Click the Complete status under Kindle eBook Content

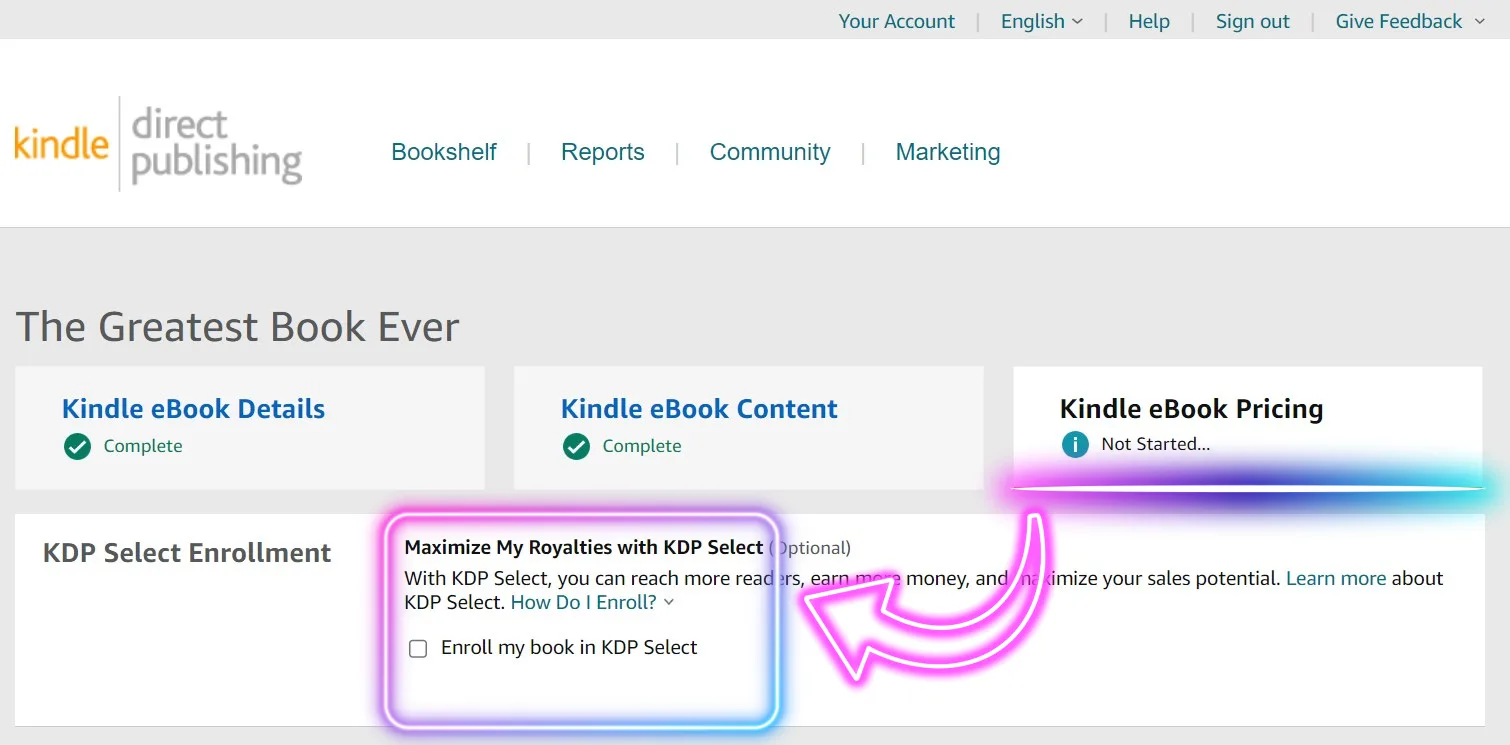pos(642,446)
